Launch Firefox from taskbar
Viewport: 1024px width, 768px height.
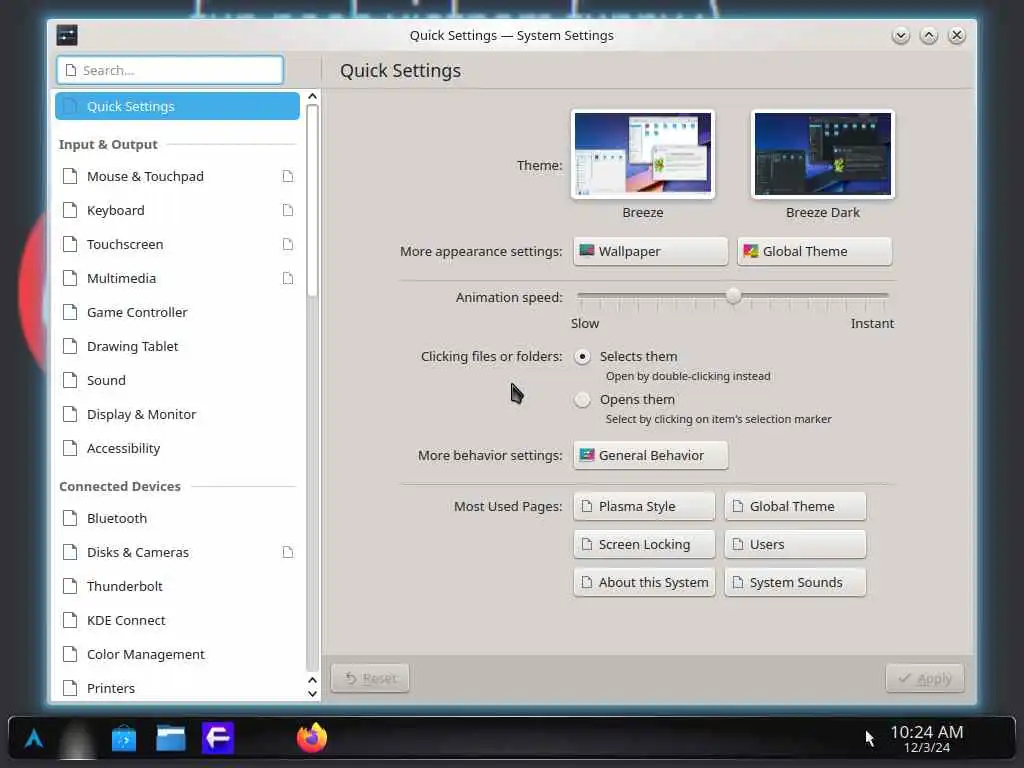coord(312,738)
